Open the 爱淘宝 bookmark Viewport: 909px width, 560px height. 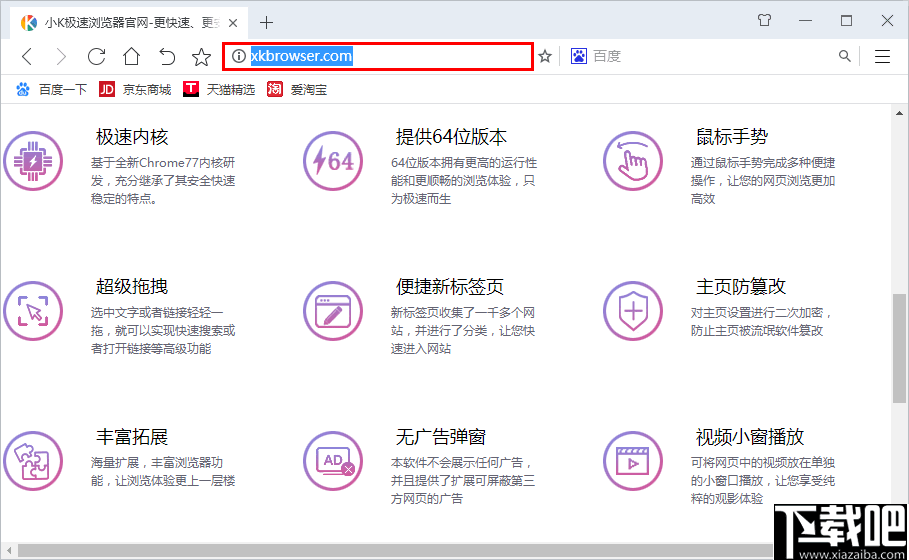(297, 89)
